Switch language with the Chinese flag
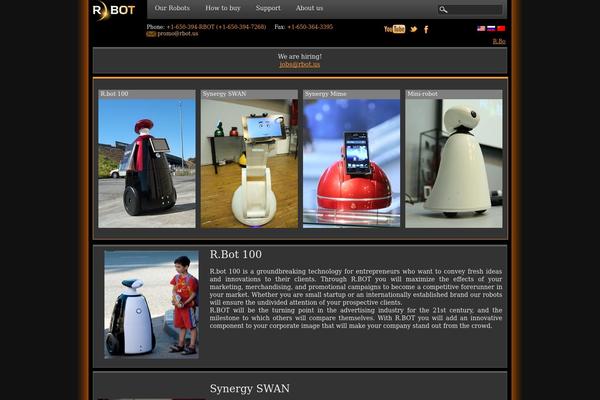 tap(501, 28)
